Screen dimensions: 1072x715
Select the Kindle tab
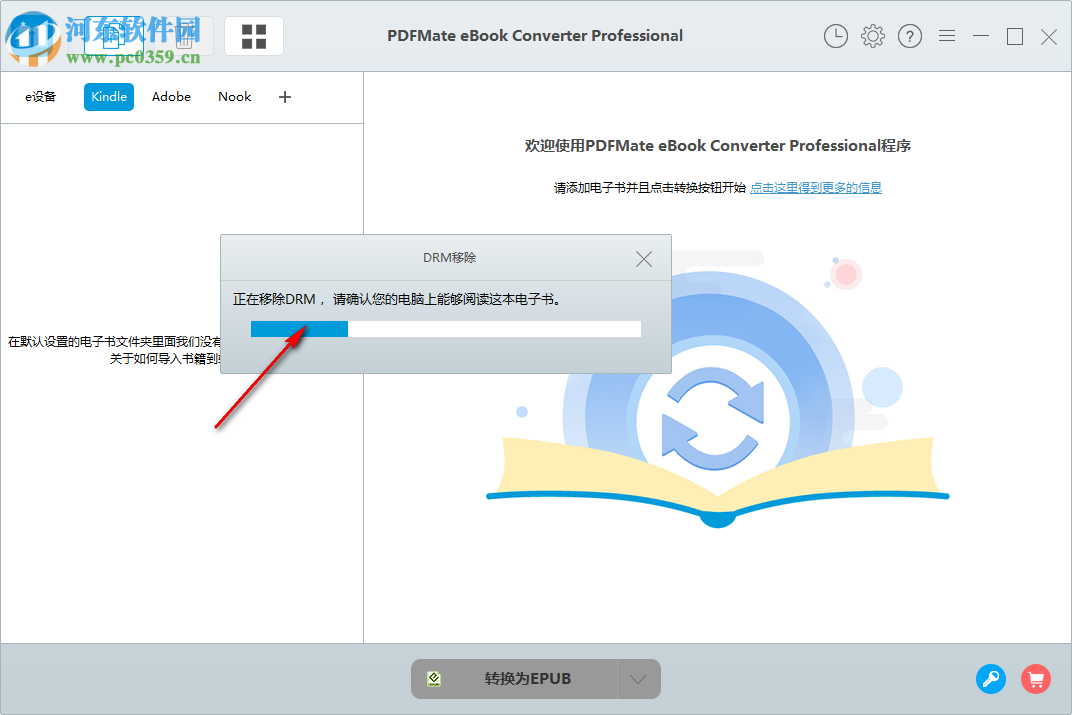[x=108, y=96]
